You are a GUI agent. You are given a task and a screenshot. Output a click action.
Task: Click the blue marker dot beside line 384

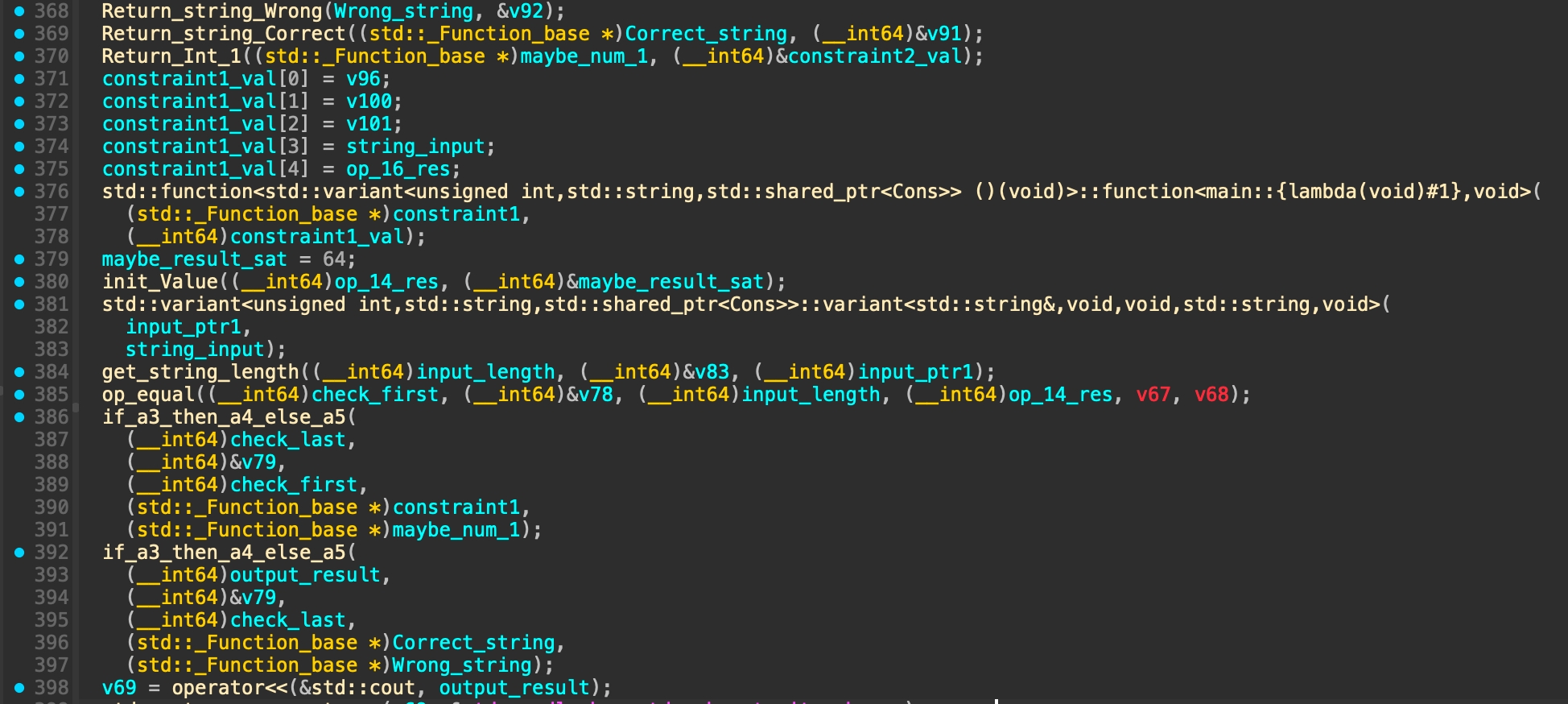[x=19, y=372]
